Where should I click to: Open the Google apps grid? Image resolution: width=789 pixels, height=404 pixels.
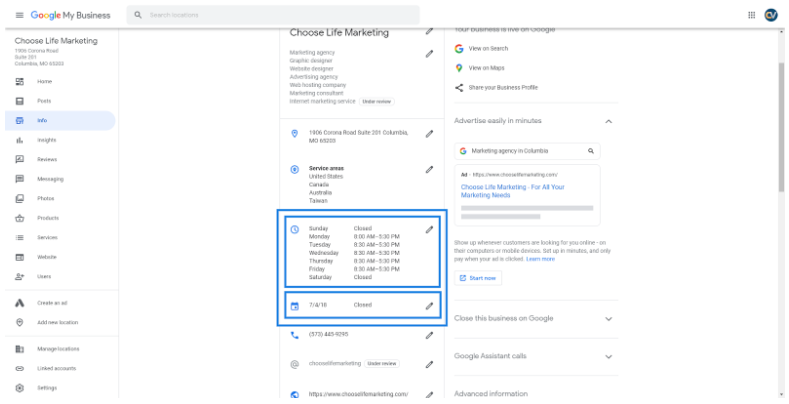point(751,15)
